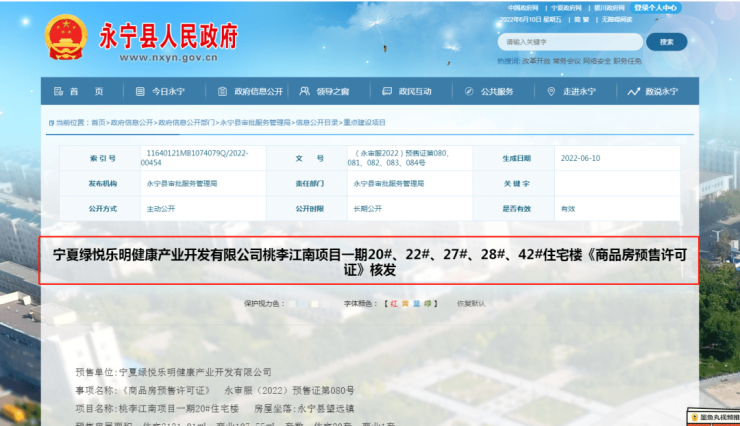The image size is (740, 426).
Task: Click the 责任部门 value 永宁县审批服务管理局
Action: pos(389,184)
